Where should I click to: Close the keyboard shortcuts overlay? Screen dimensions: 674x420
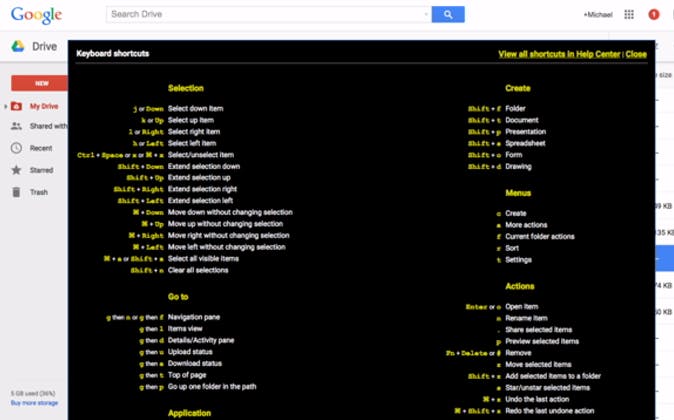[636, 54]
